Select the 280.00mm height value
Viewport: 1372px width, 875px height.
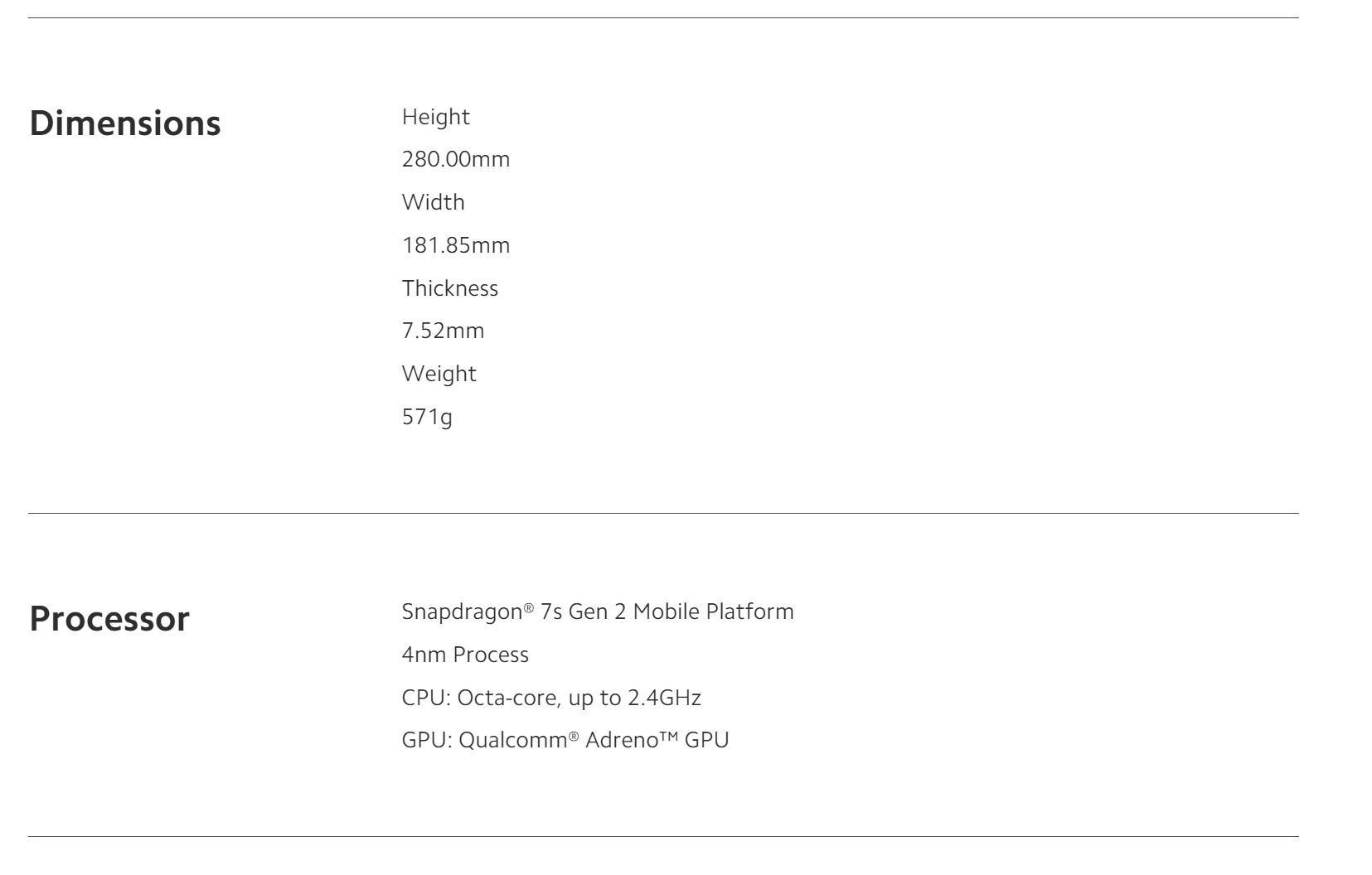click(x=455, y=159)
